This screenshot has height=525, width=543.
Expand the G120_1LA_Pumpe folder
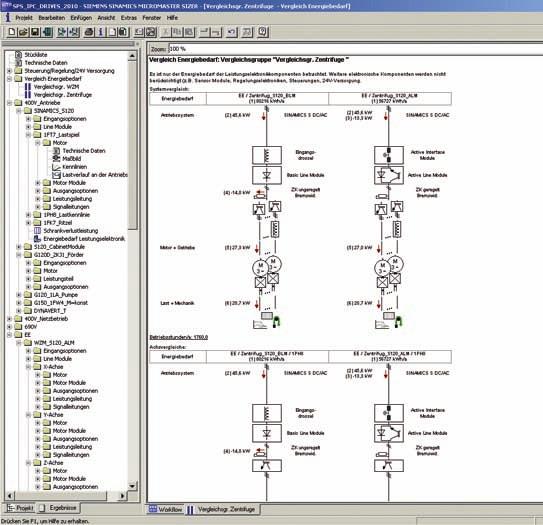click(19, 295)
